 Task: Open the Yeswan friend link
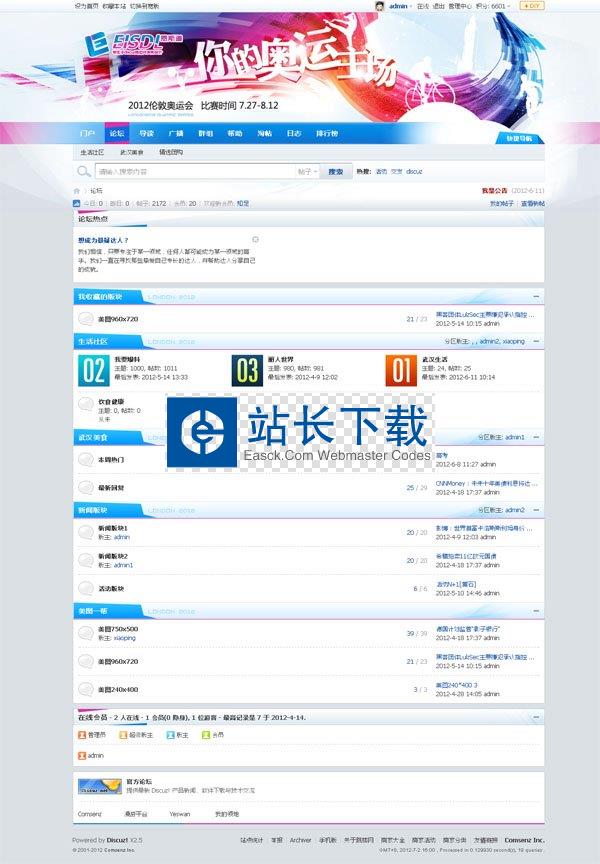click(x=180, y=814)
